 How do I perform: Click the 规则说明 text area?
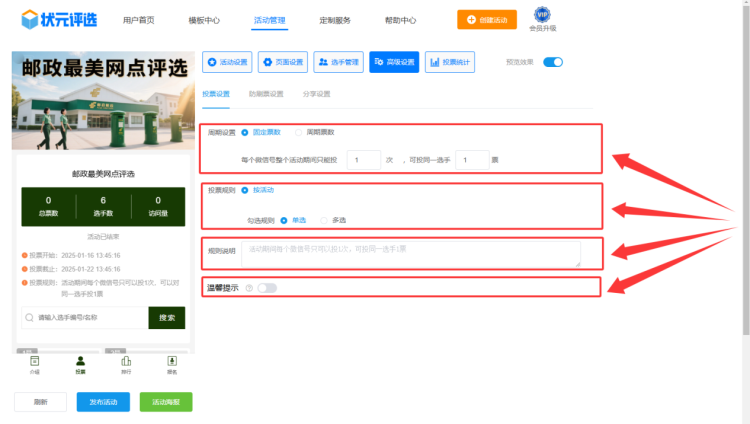point(411,253)
